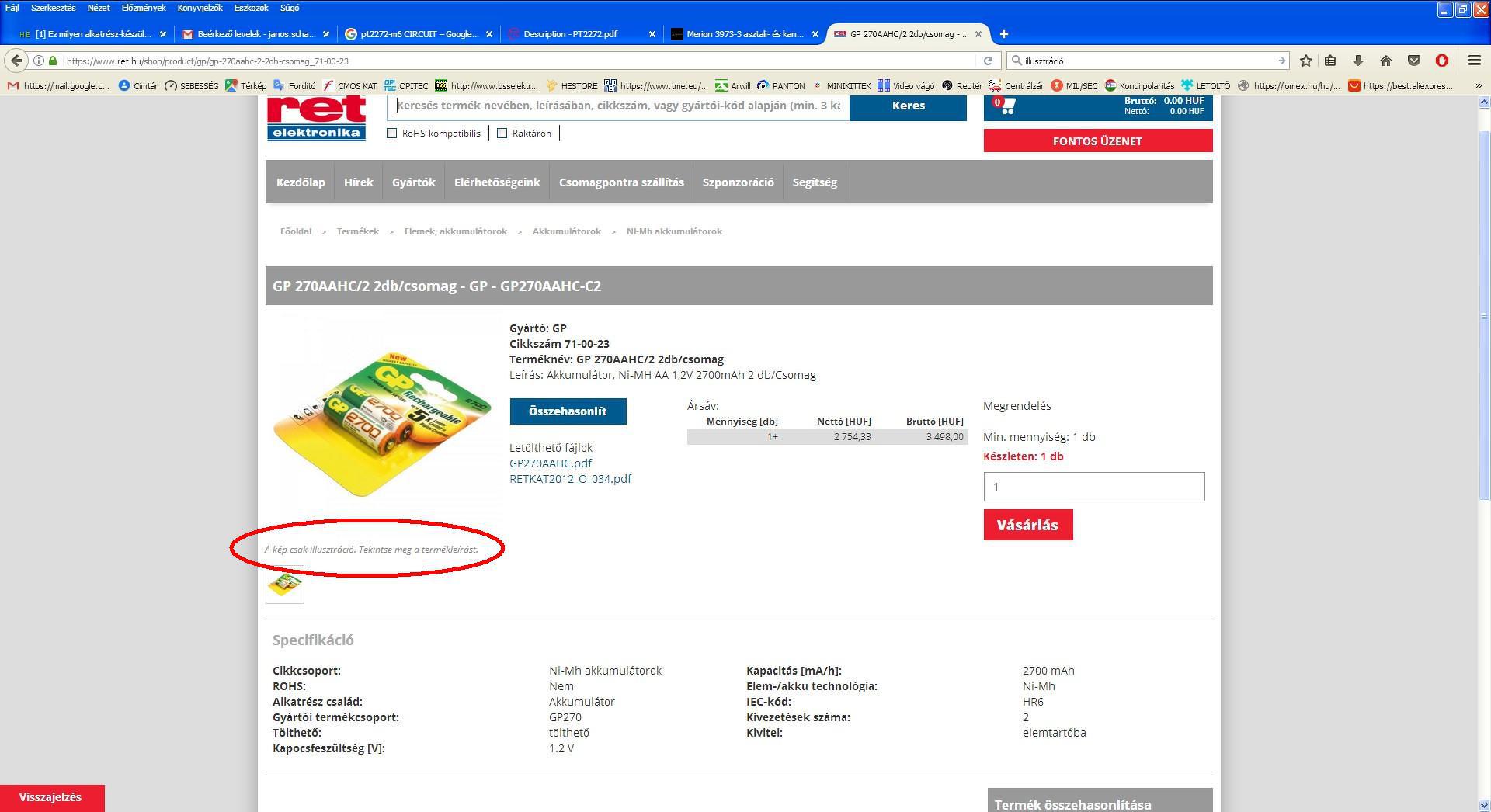Bookmark this page with the star icon
This screenshot has height=812, width=1491.
(x=1306, y=61)
